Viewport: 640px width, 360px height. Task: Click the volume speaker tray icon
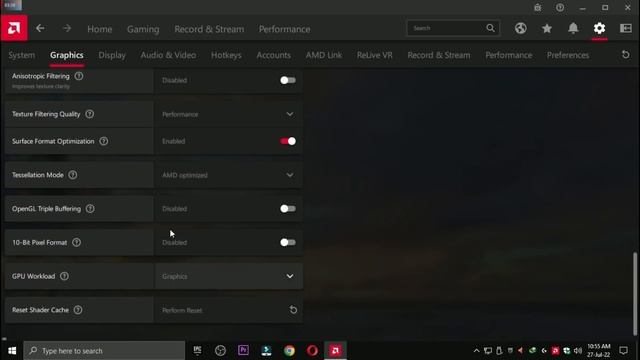coord(578,351)
